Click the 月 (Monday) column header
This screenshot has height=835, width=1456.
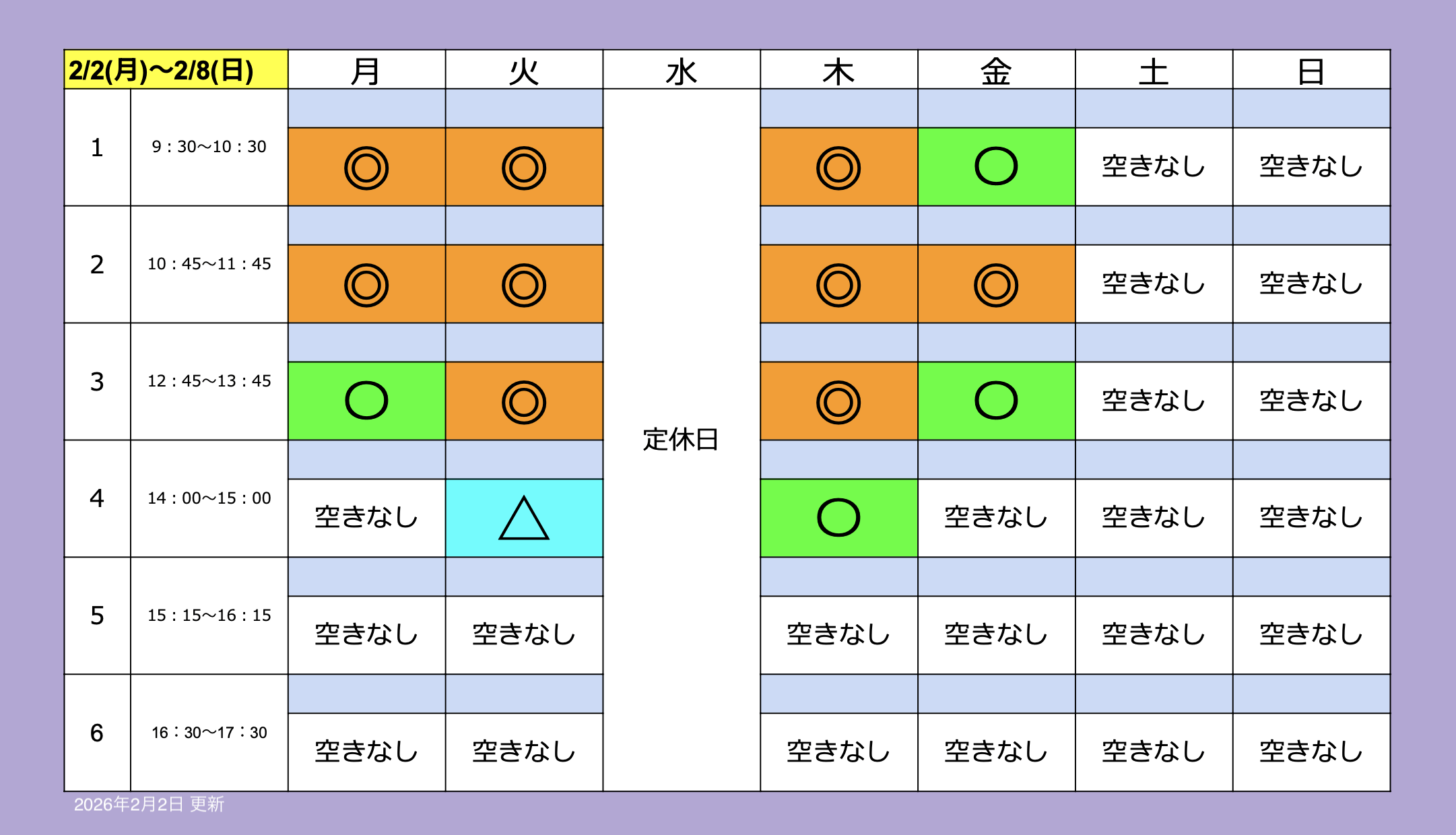click(366, 70)
